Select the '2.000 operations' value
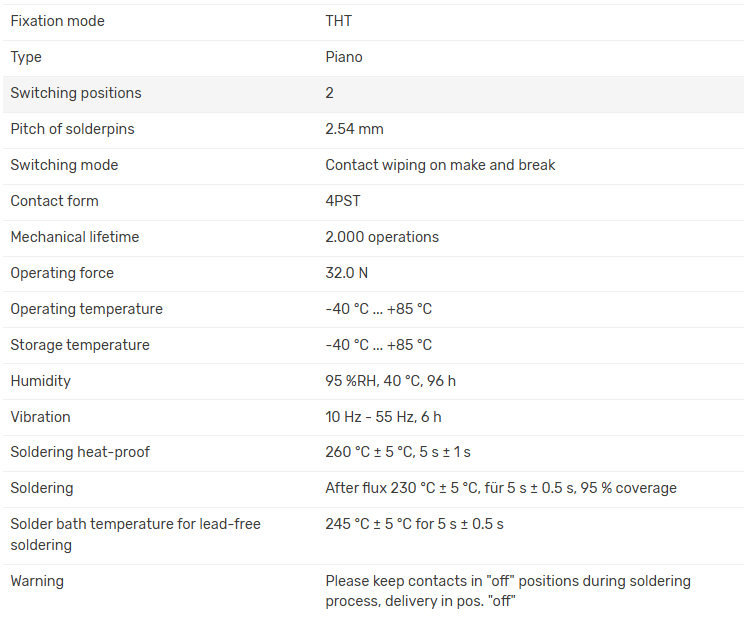Screen dimensions: 744x631 click(x=382, y=237)
